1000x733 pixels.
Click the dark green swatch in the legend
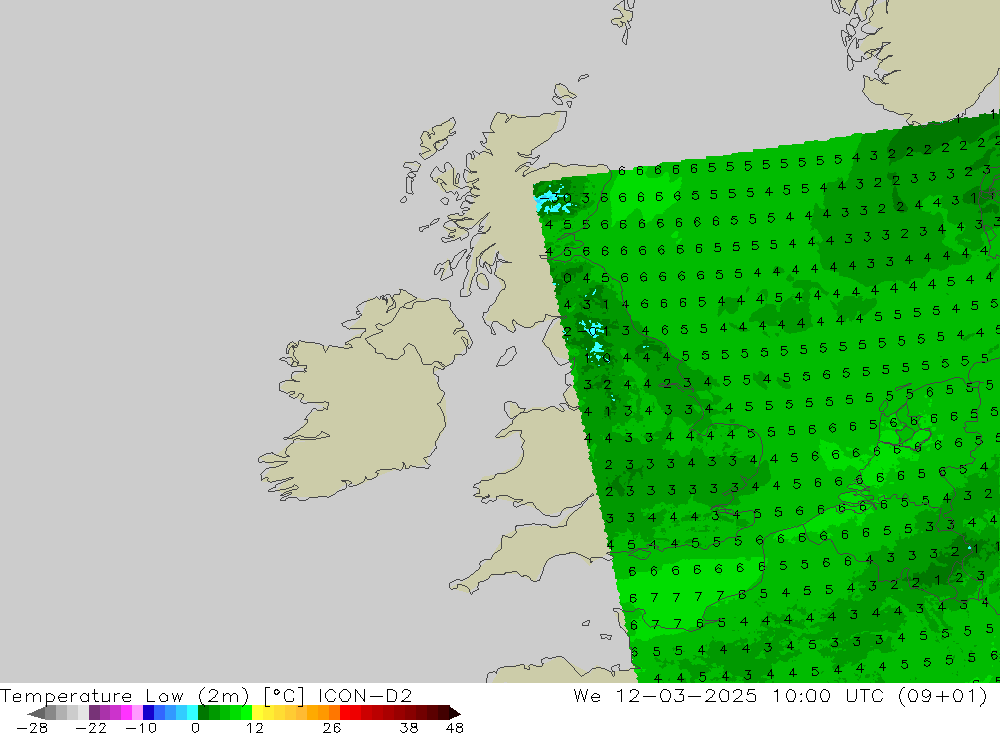(203, 713)
